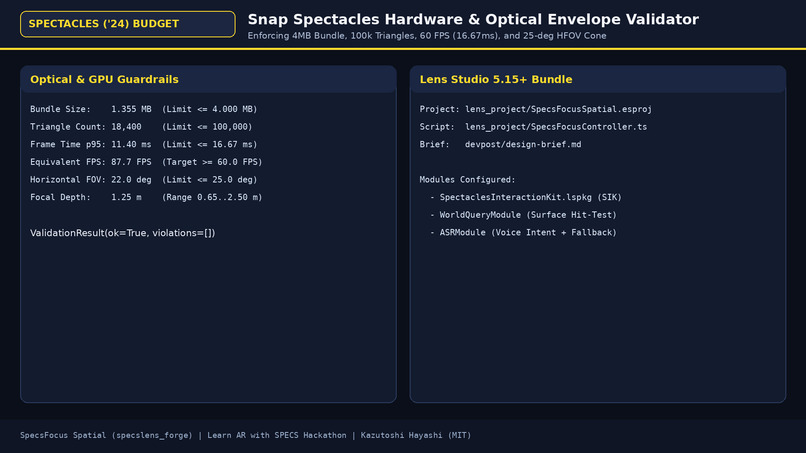This screenshot has width=806, height=453.
Task: Select the Snap Spectacles Hardware & Optical Envelope Validator title
Action: pyautogui.click(x=473, y=20)
